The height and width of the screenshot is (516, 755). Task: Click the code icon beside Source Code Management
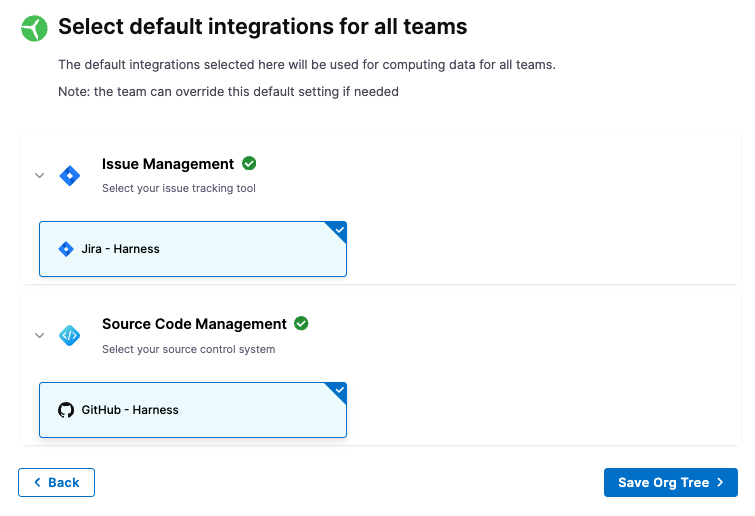(x=70, y=336)
